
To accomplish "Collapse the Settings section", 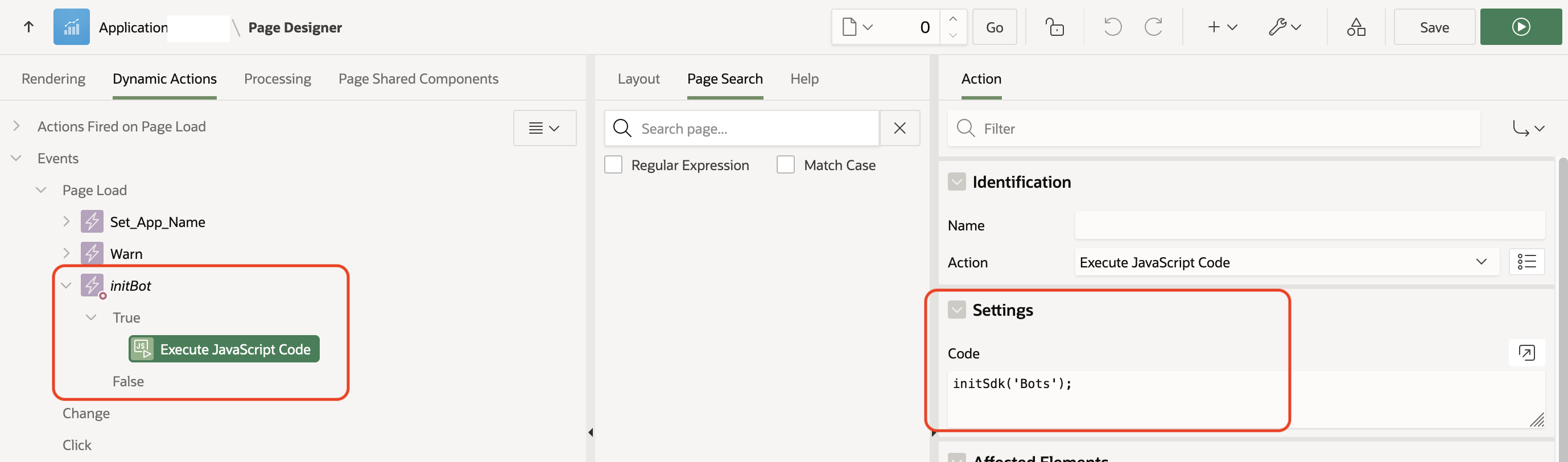I will tap(957, 310).
